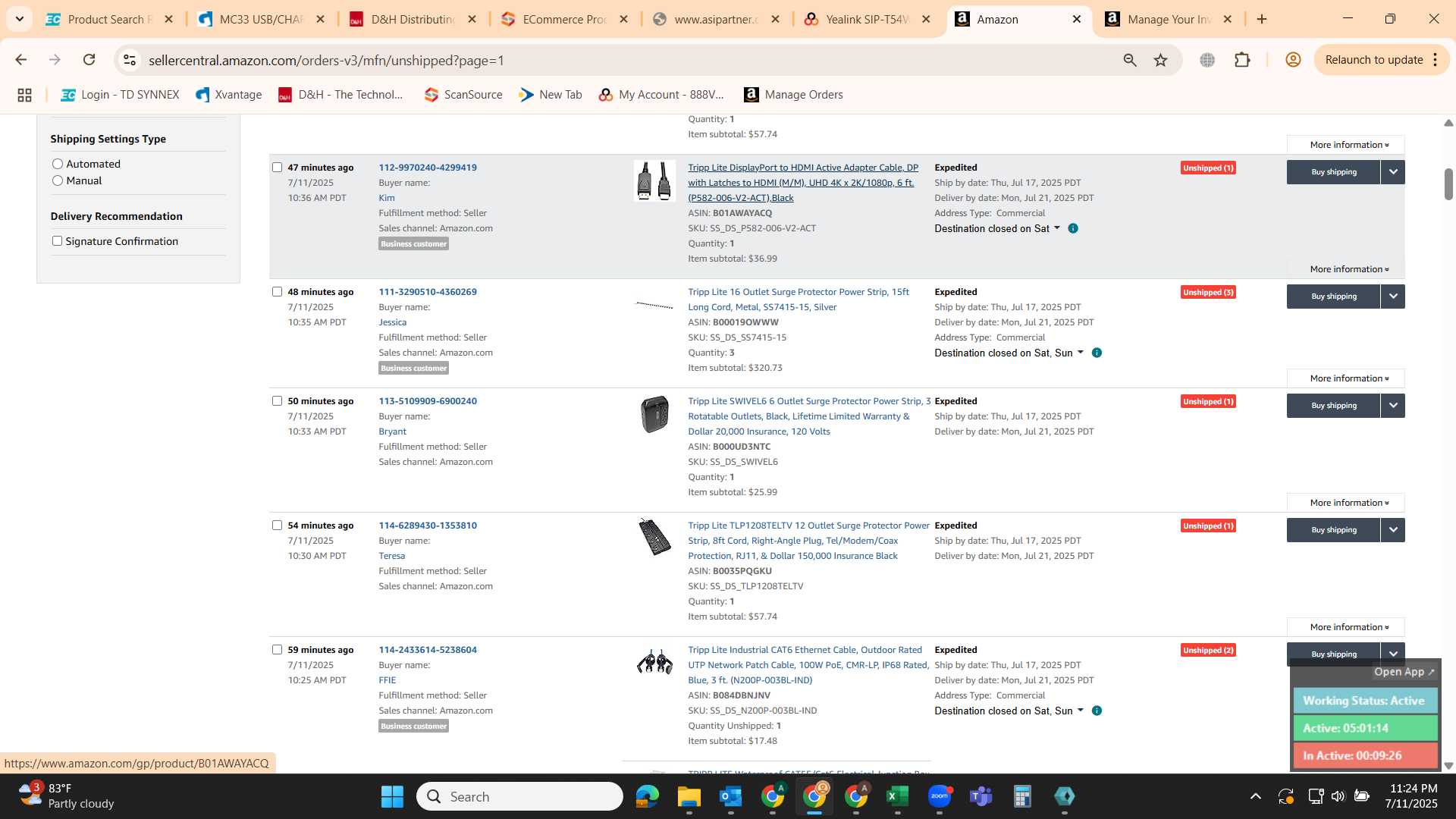Click the browser forward arrow
The width and height of the screenshot is (1456, 819).
point(55,60)
